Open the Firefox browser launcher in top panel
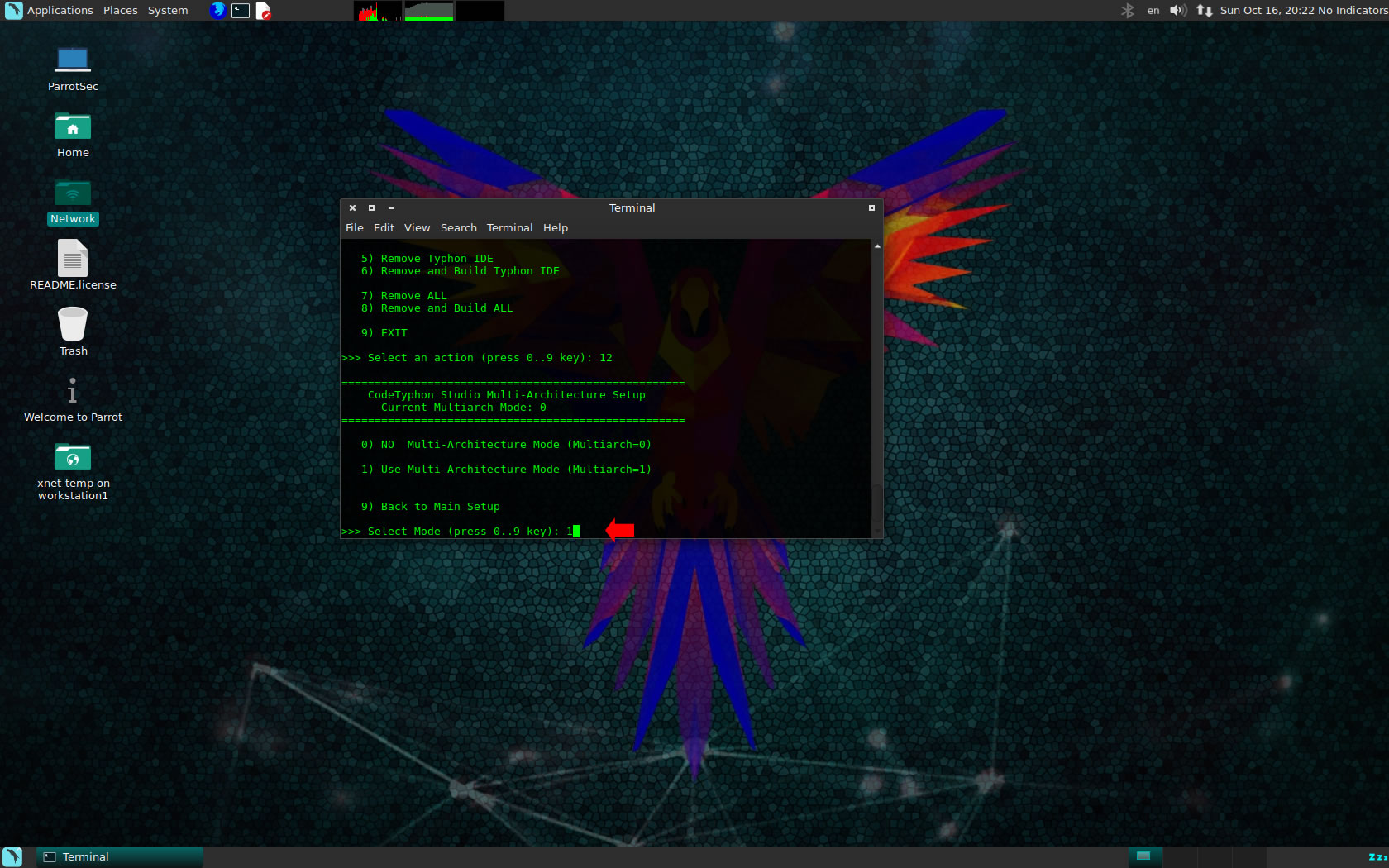Image resolution: width=1389 pixels, height=868 pixels. (x=217, y=11)
